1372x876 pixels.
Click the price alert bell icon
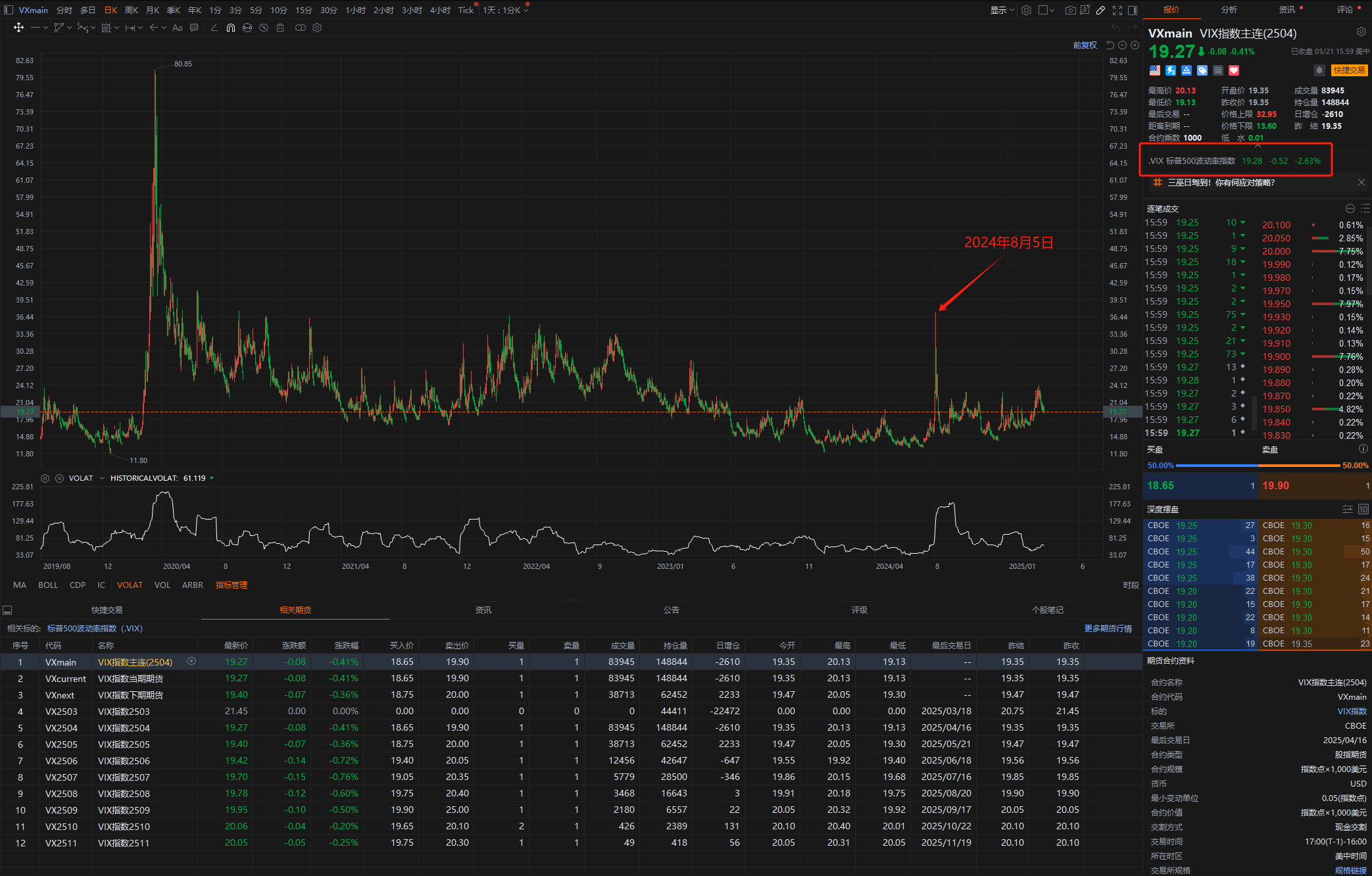pyautogui.click(x=1319, y=70)
